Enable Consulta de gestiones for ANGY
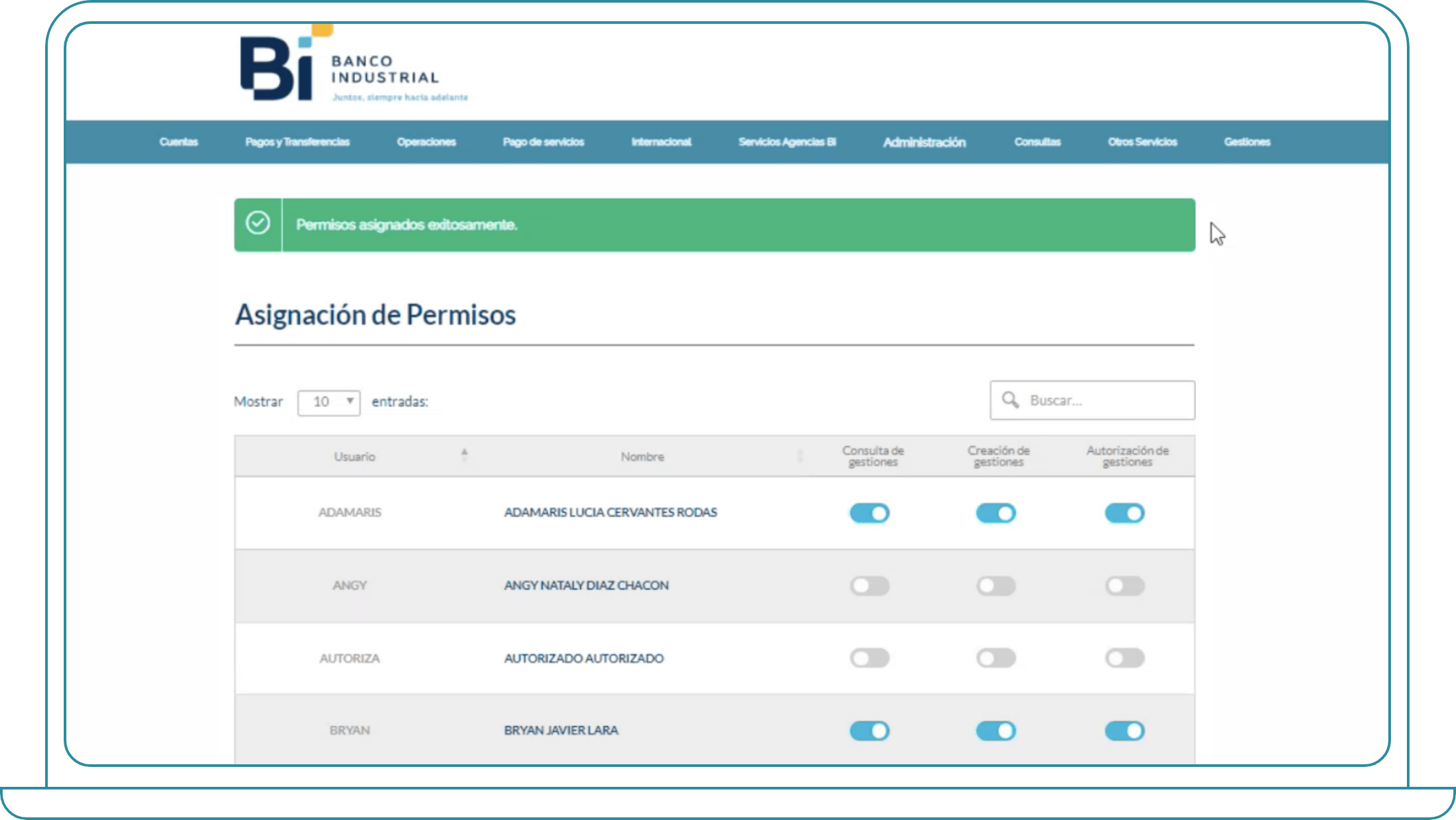1456x820 pixels. (x=869, y=585)
